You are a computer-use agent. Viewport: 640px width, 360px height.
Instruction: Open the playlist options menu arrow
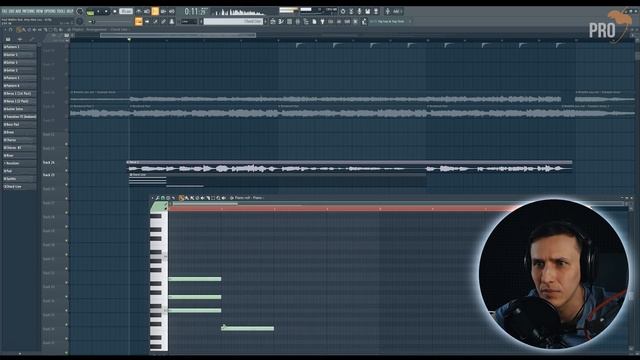[5, 29]
